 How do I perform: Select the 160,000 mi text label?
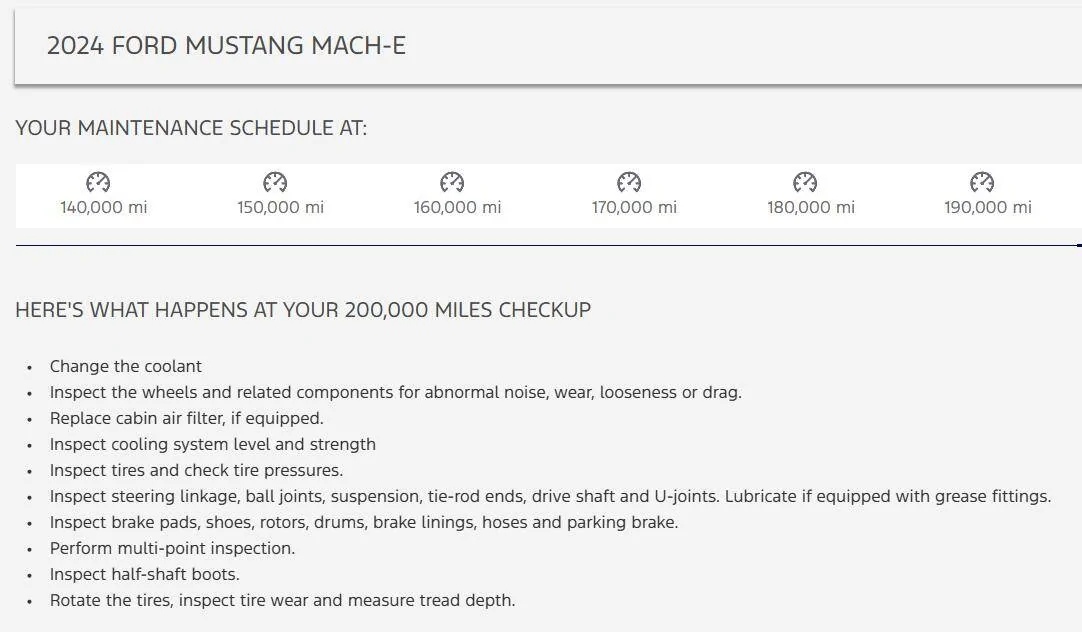click(x=458, y=207)
